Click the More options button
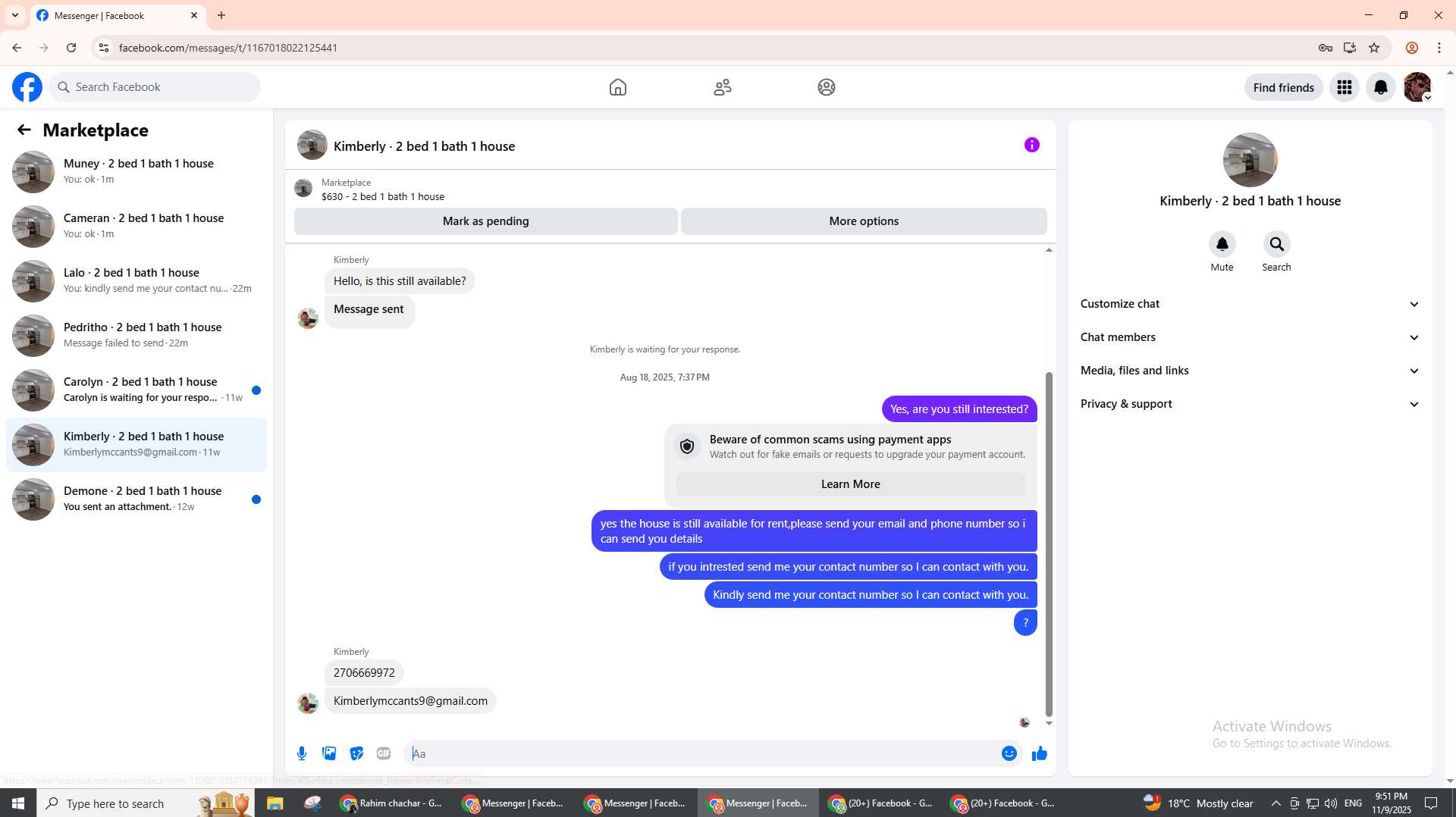This screenshot has height=817, width=1456. 864,221
